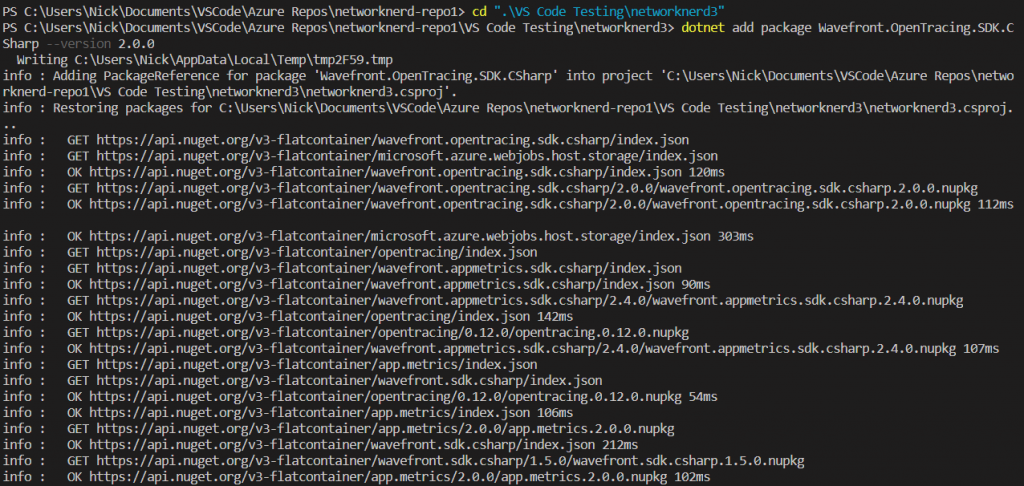Open GET link for wavefront.opentracing.sdk.csharp.2.0.0.nupkg
Viewport: 1024px width, 486px height.
tap(537, 188)
